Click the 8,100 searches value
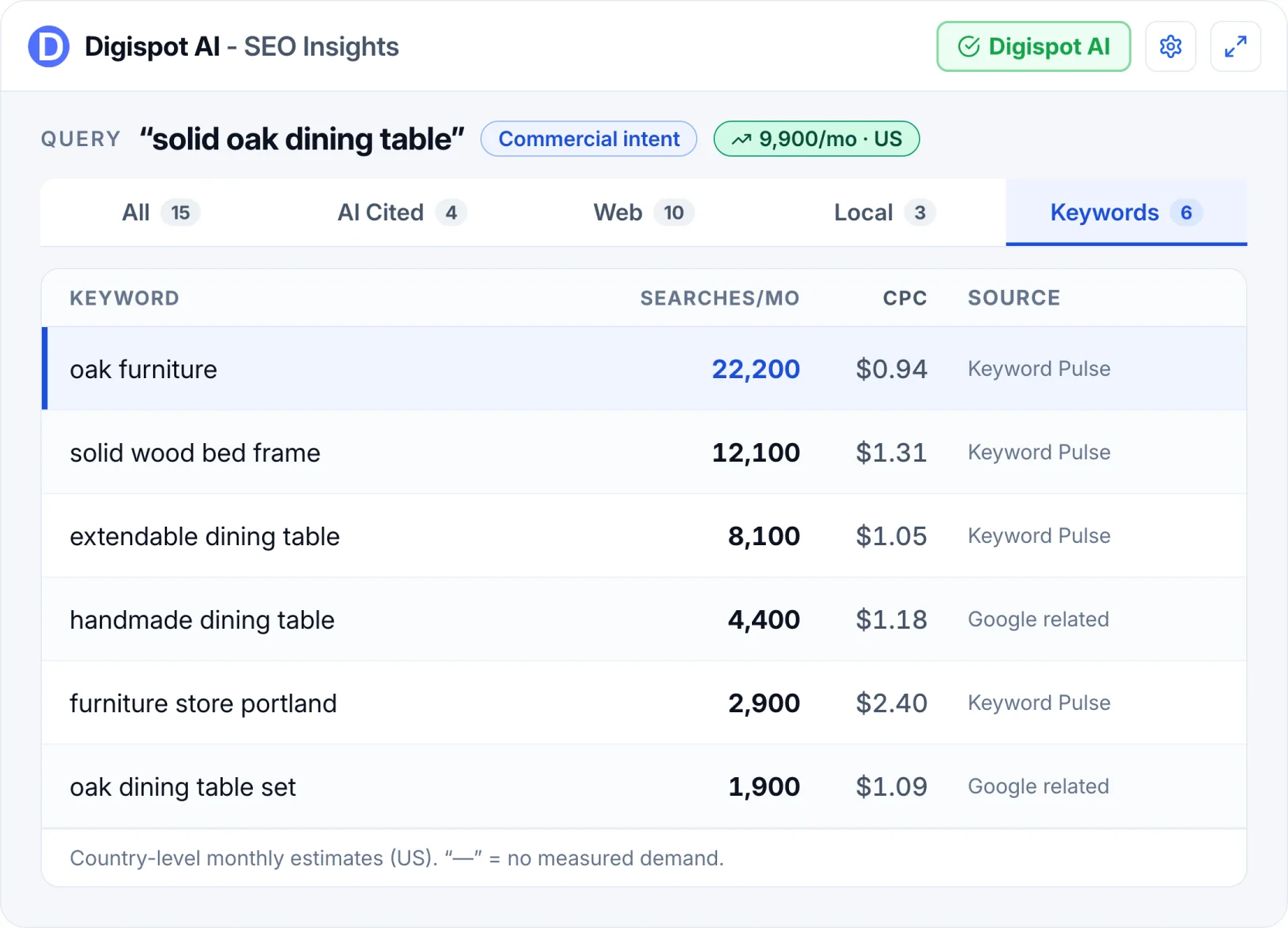 [x=764, y=537]
